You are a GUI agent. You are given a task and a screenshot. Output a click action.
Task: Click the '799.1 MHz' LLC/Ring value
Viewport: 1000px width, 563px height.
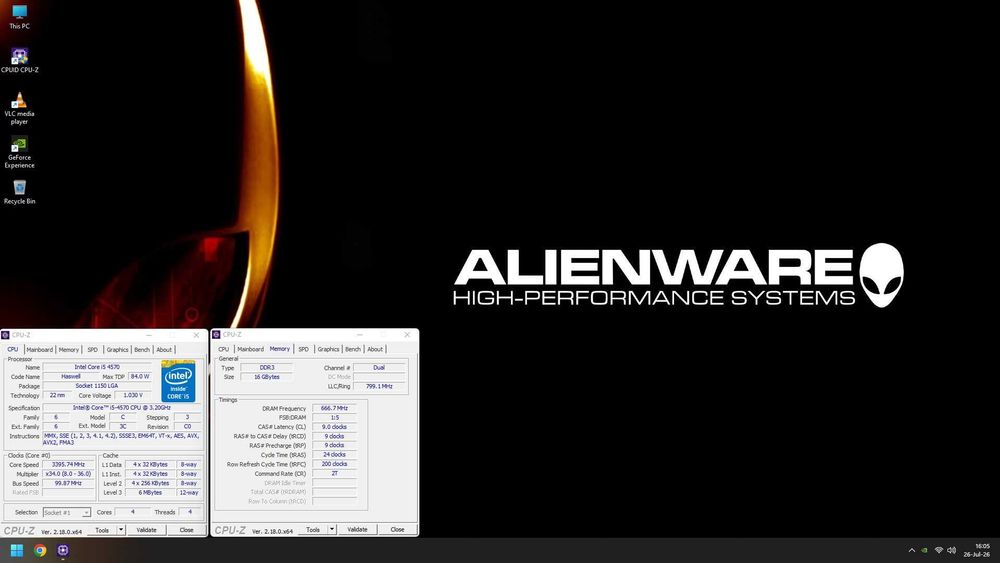[379, 386]
